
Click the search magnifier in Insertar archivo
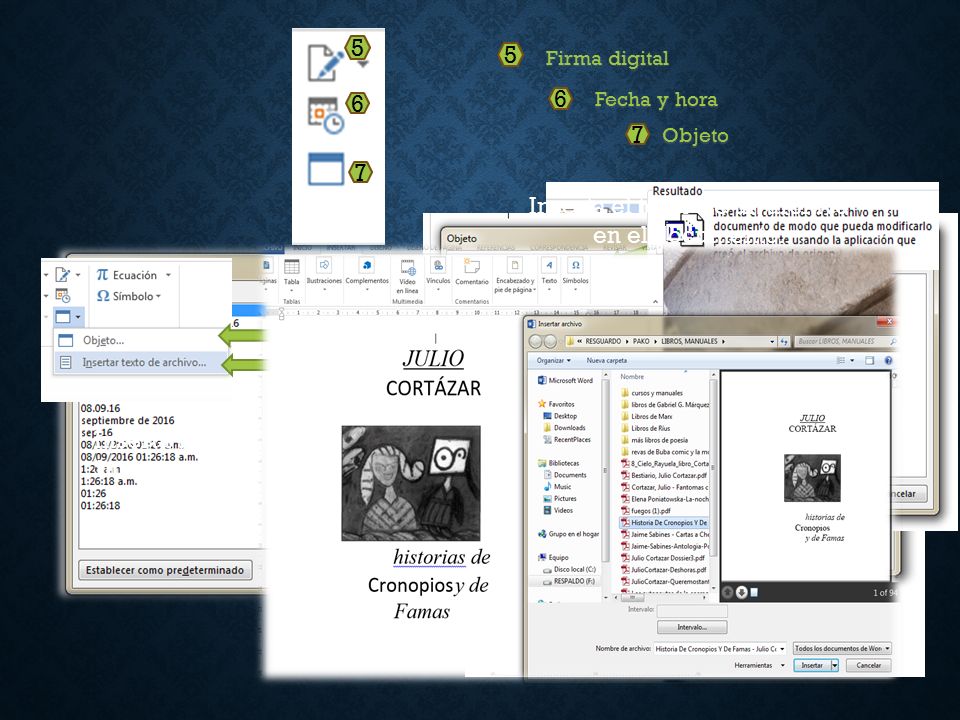pos(893,342)
